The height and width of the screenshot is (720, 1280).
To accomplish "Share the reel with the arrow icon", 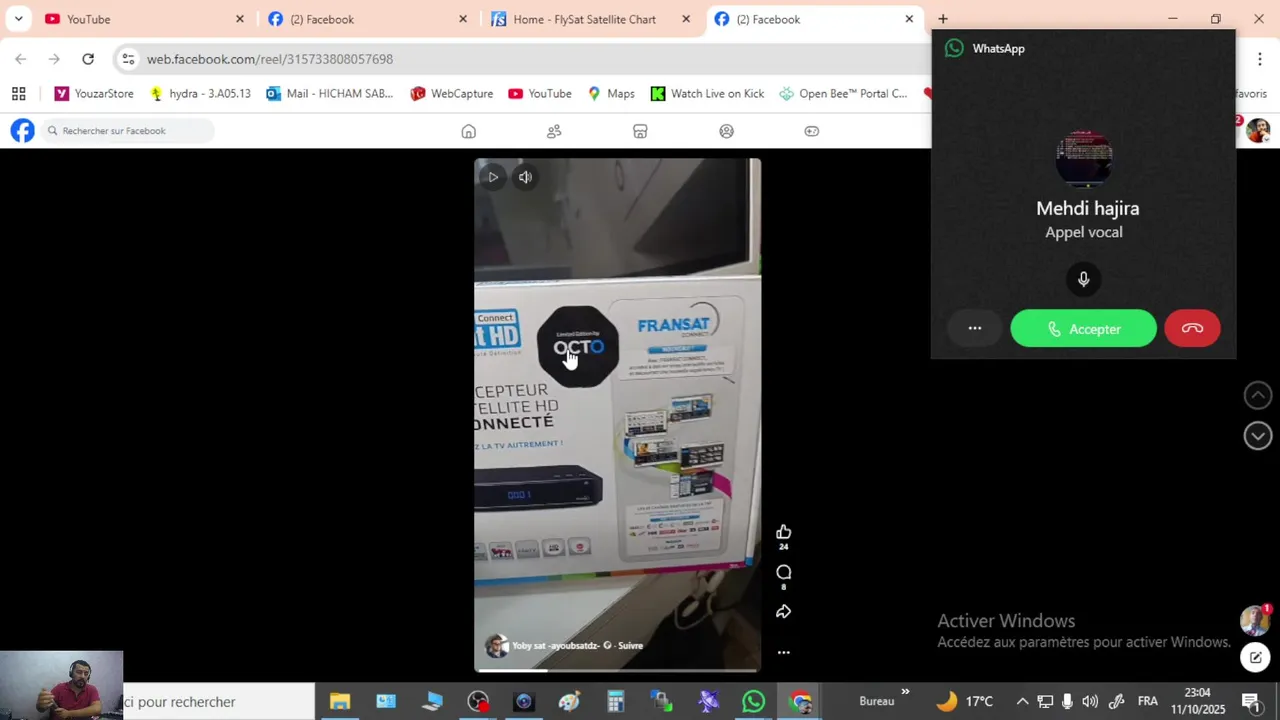I will (783, 611).
